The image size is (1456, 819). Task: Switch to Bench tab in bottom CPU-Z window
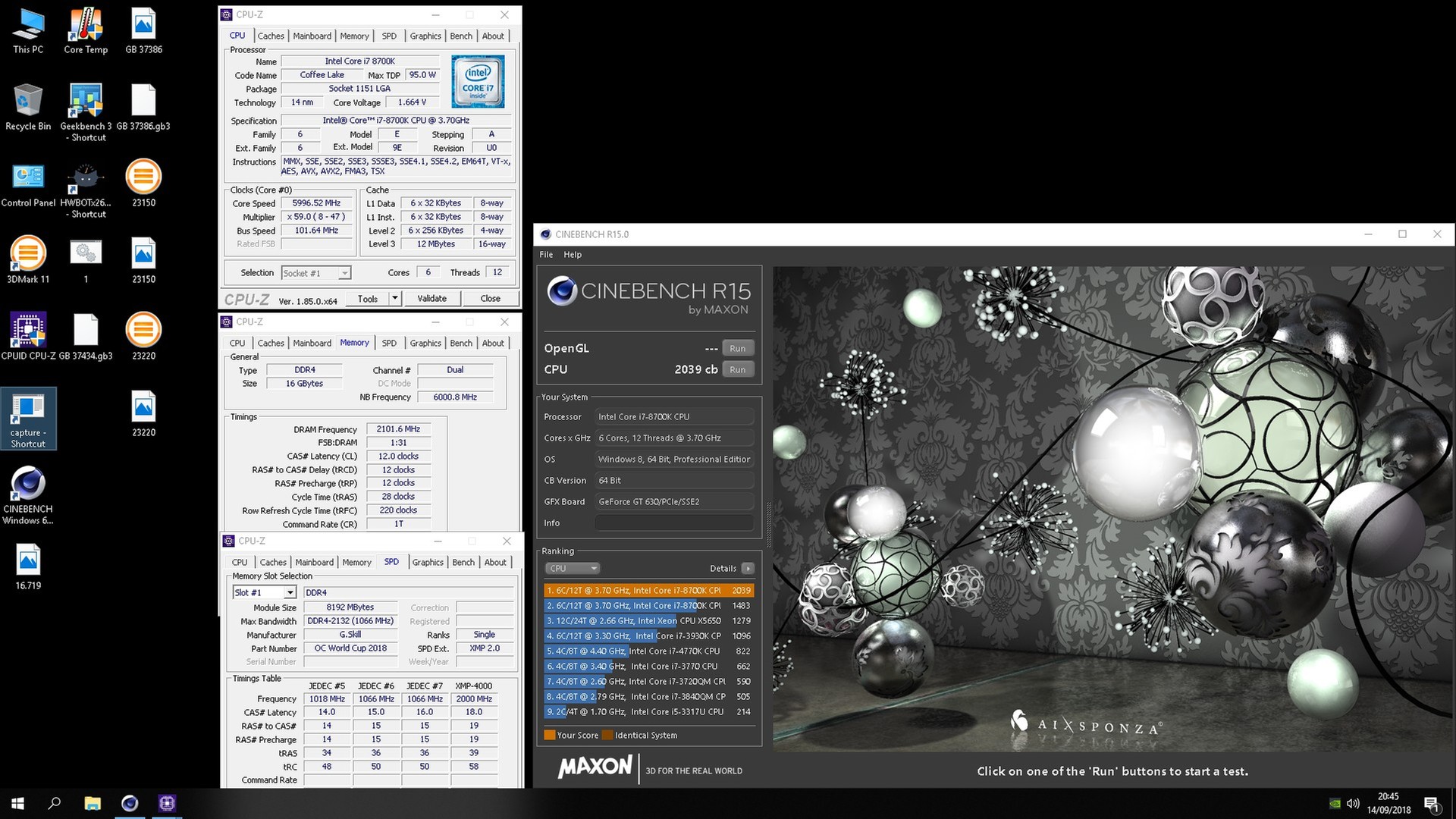(463, 562)
